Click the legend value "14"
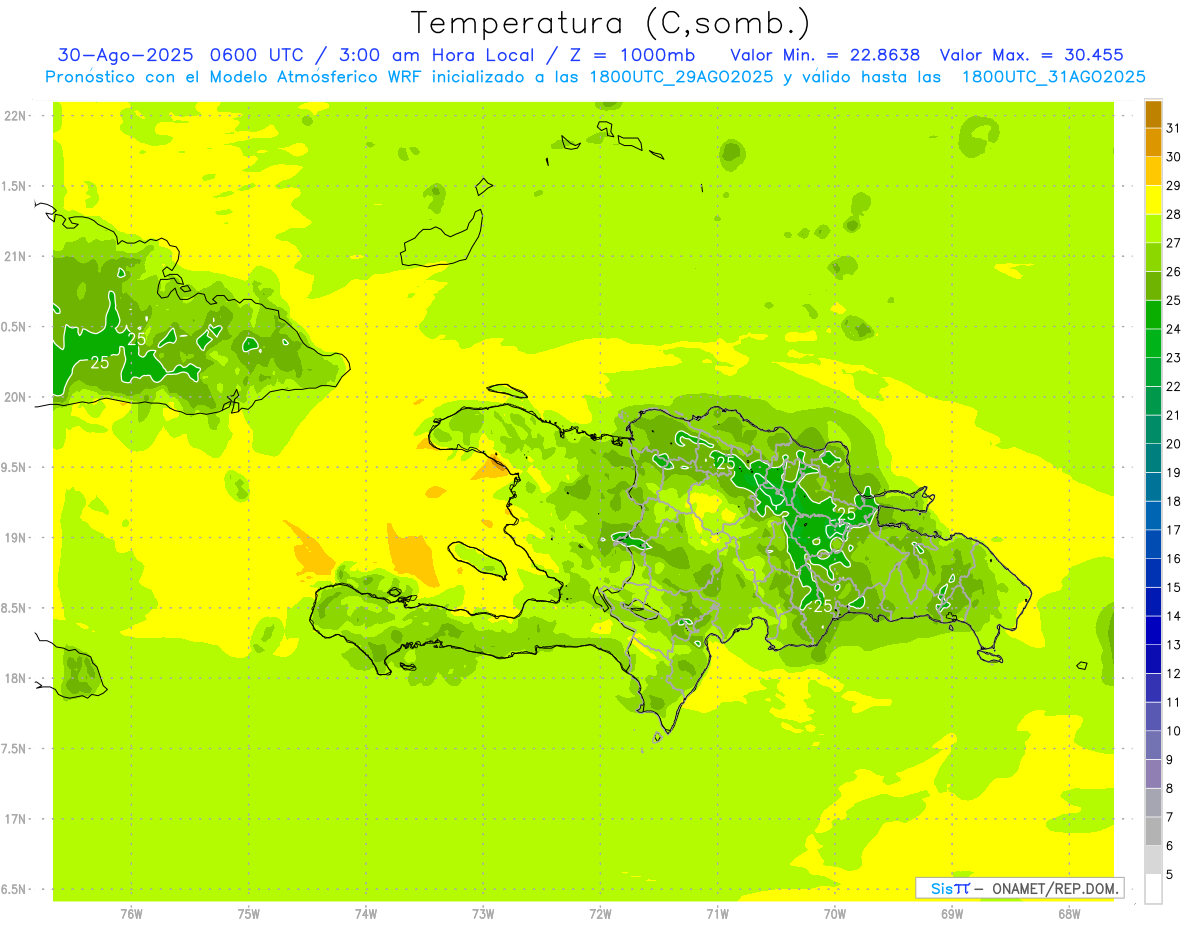The image size is (1200, 927). [x=1174, y=616]
